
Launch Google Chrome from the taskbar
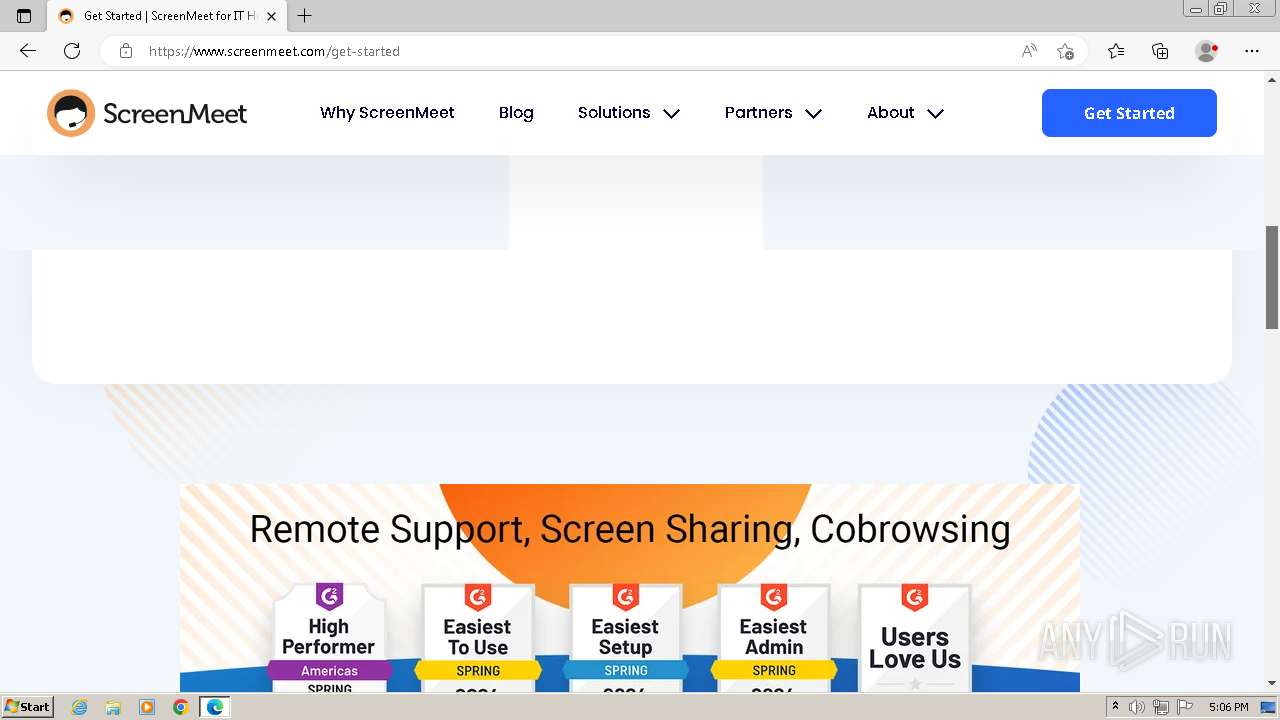pos(180,707)
